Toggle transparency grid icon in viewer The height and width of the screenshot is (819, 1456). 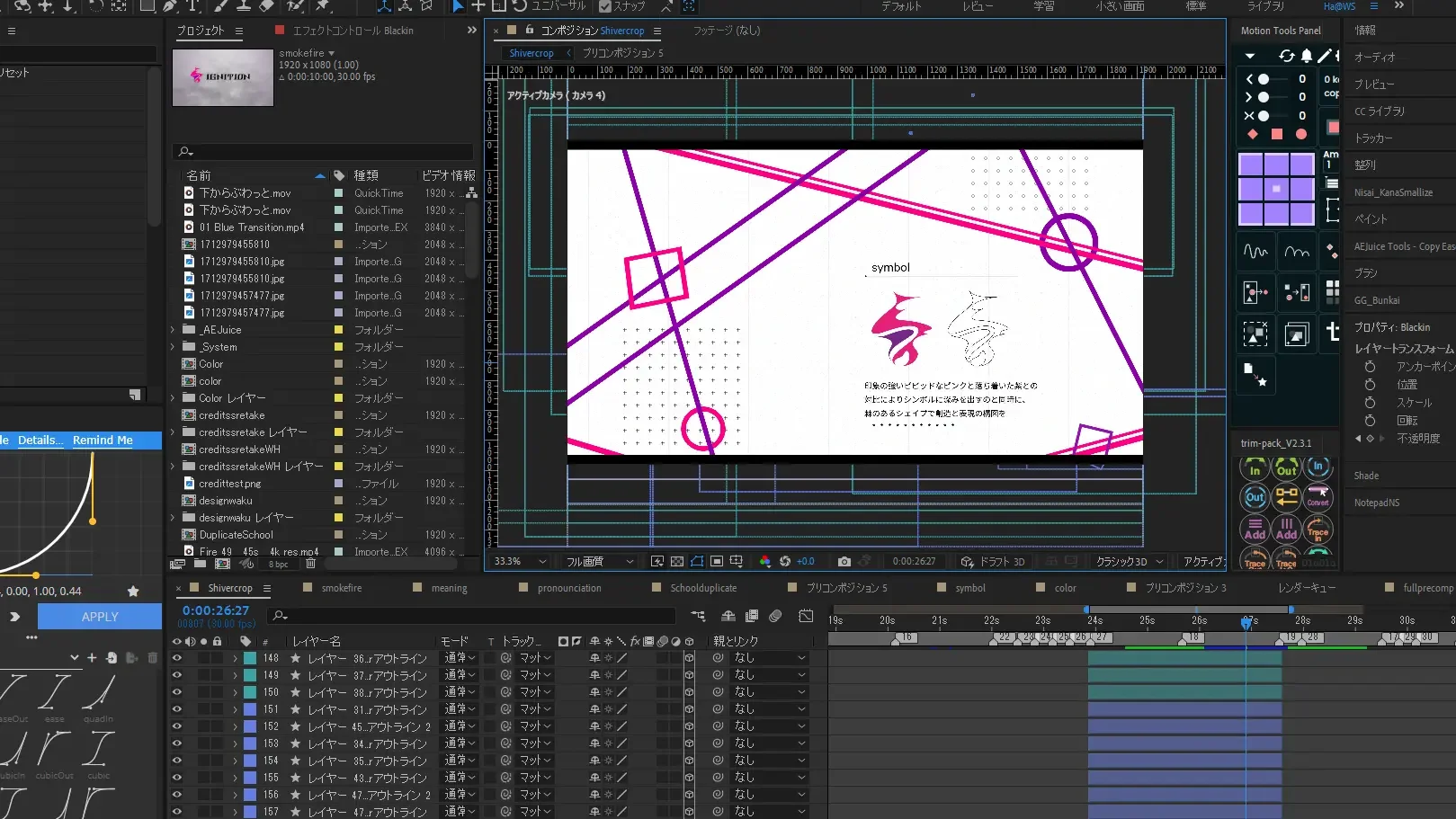pos(677,561)
